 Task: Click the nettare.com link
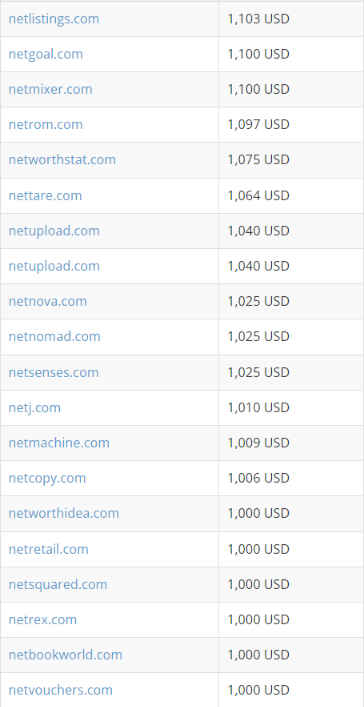click(x=45, y=196)
